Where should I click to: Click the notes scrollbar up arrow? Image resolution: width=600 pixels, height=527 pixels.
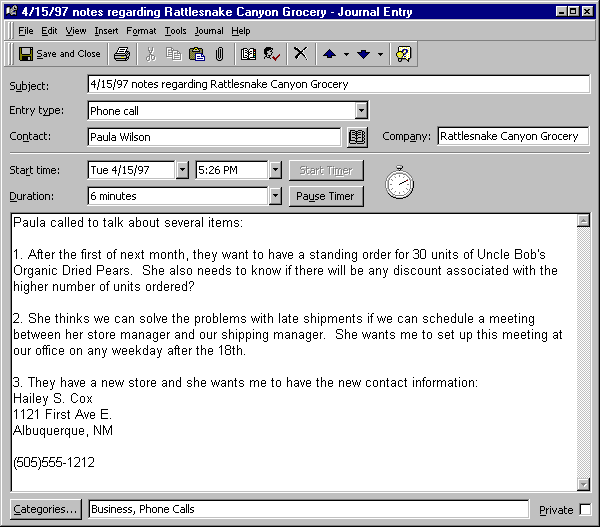click(583, 221)
